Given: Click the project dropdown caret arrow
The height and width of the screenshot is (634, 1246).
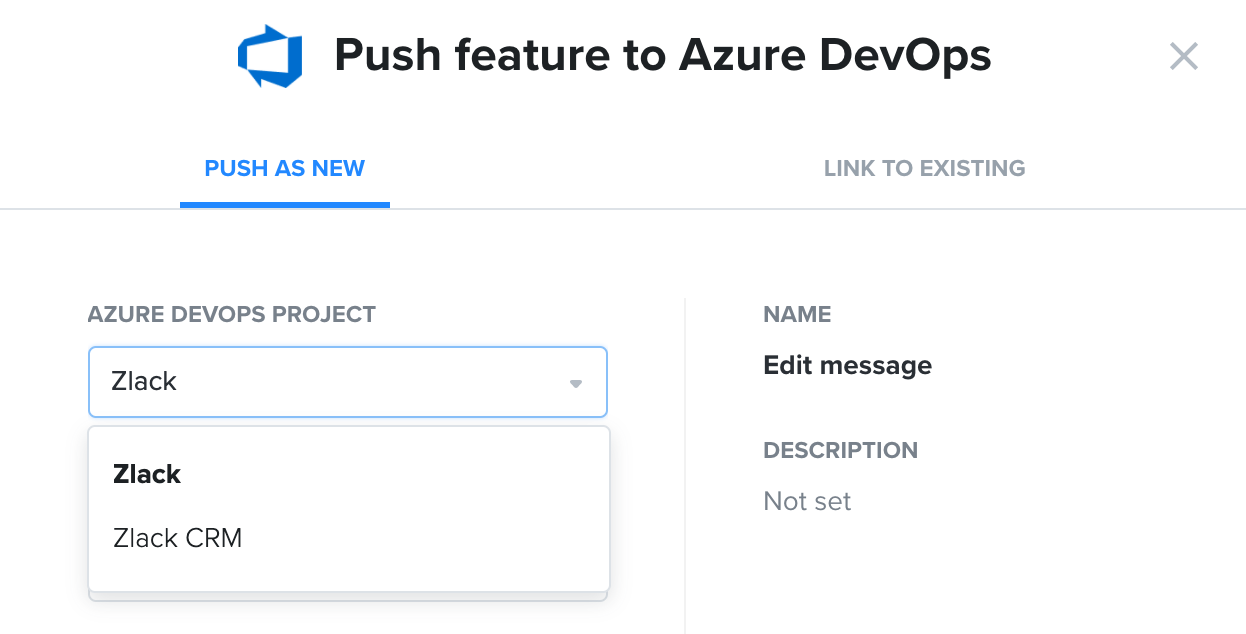Looking at the screenshot, I should coord(576,383).
